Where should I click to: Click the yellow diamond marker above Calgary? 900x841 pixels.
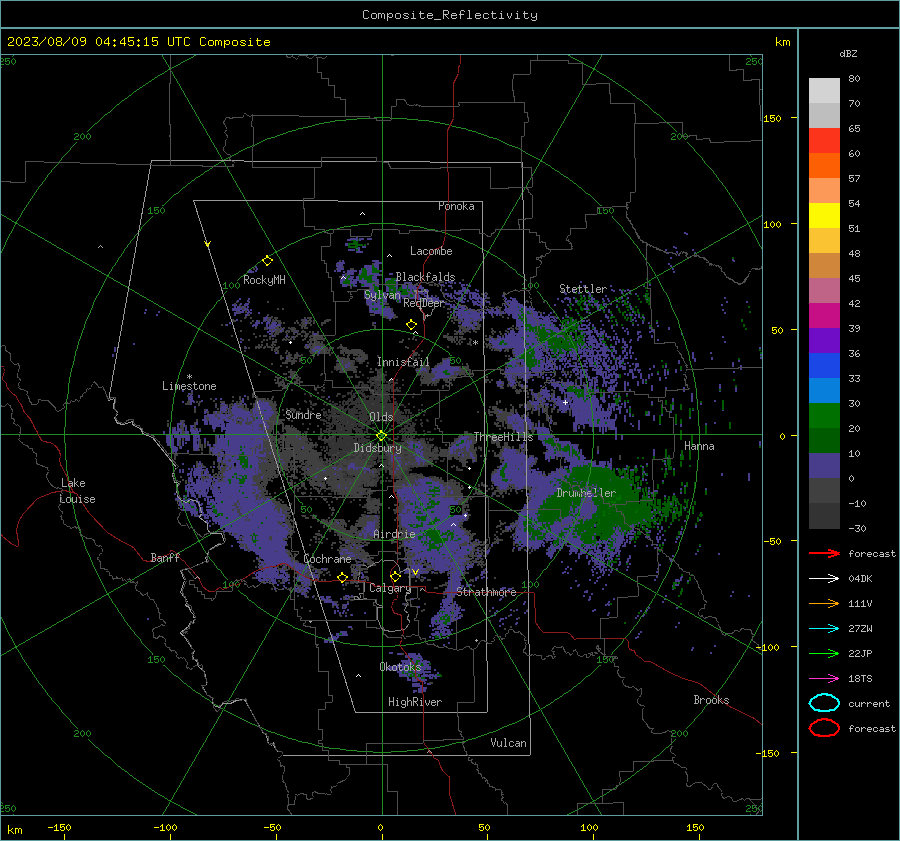click(x=395, y=576)
